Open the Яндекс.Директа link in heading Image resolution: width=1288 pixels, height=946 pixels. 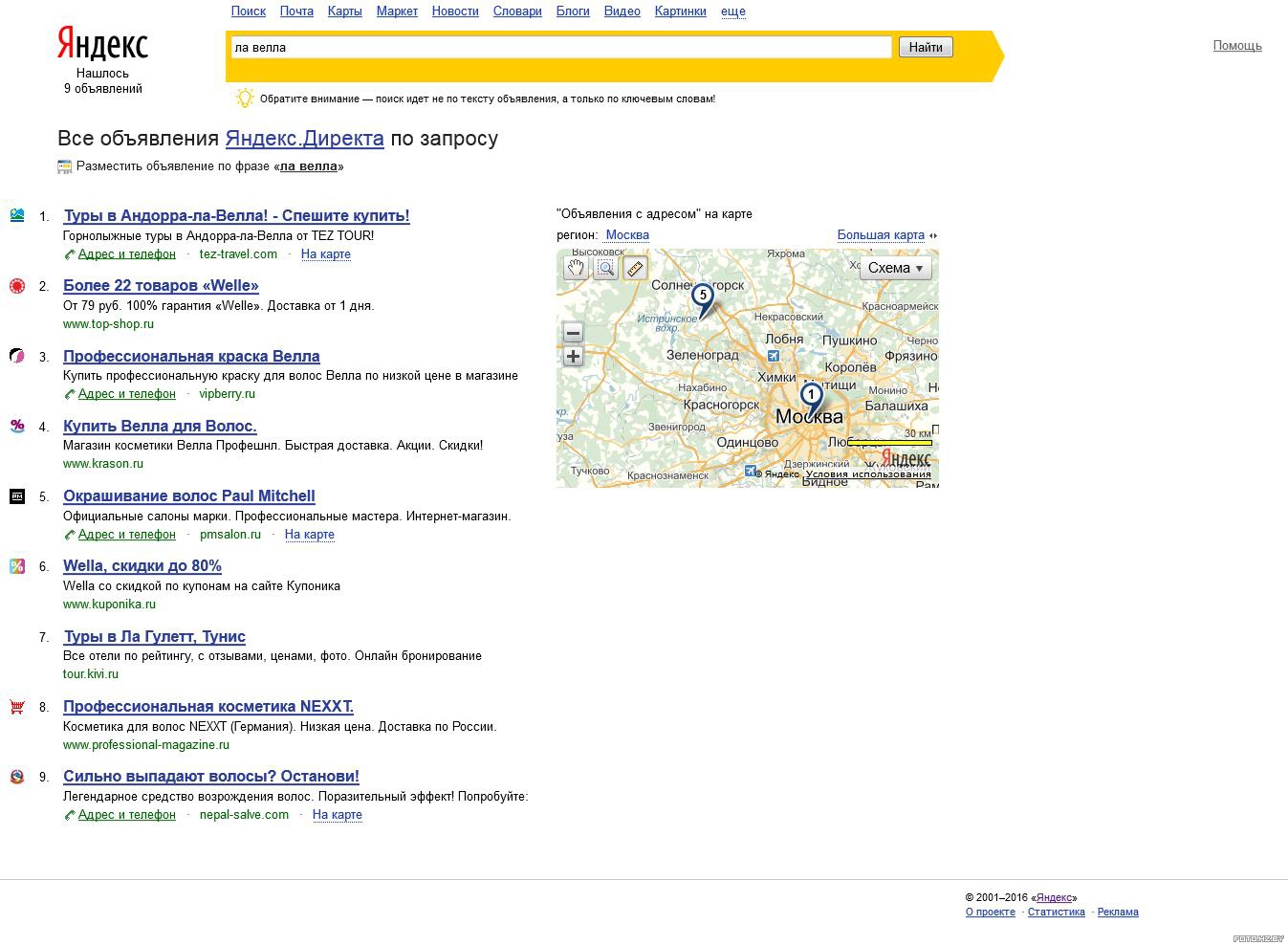304,139
